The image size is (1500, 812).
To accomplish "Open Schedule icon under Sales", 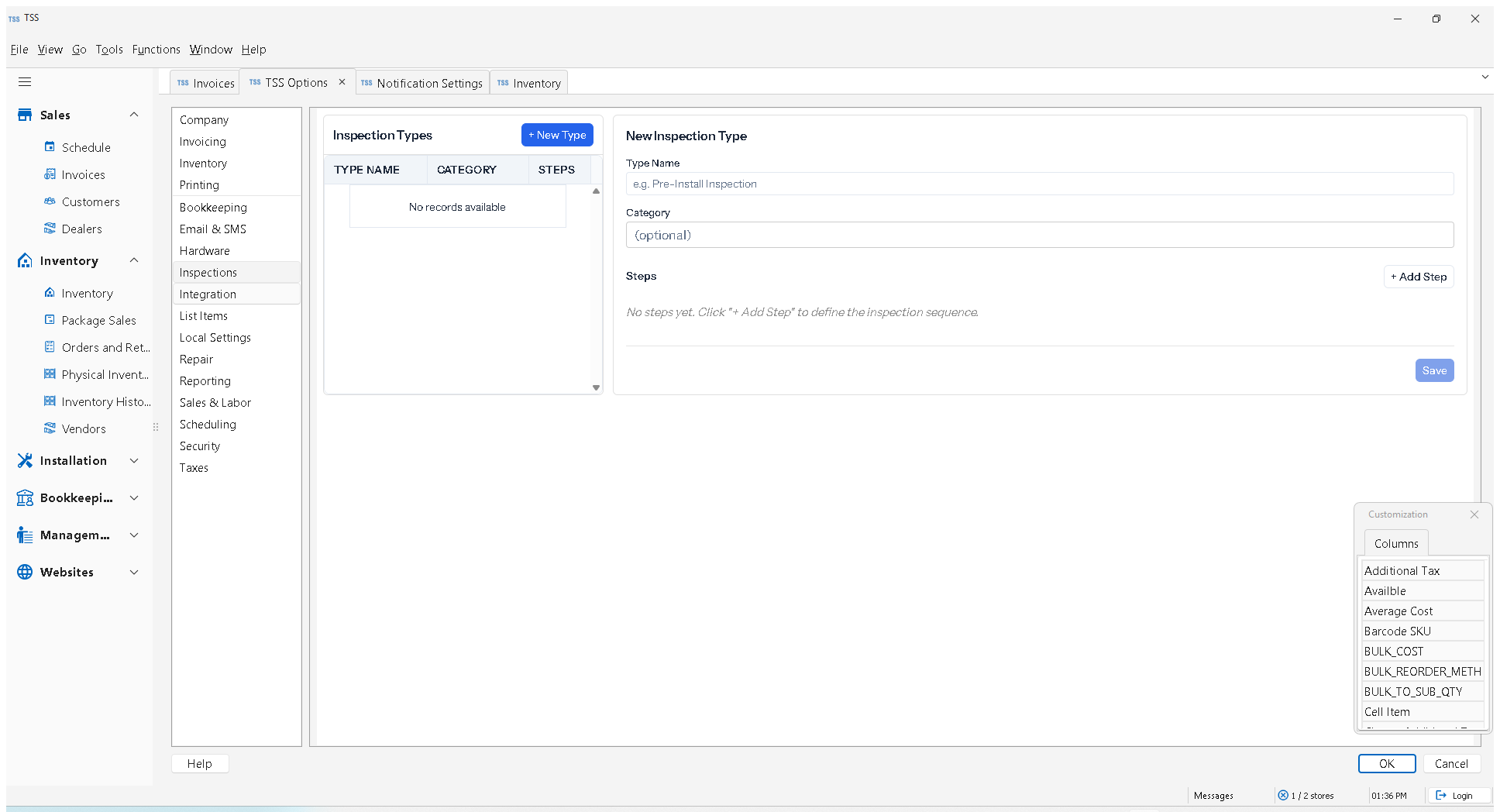I will (x=50, y=146).
